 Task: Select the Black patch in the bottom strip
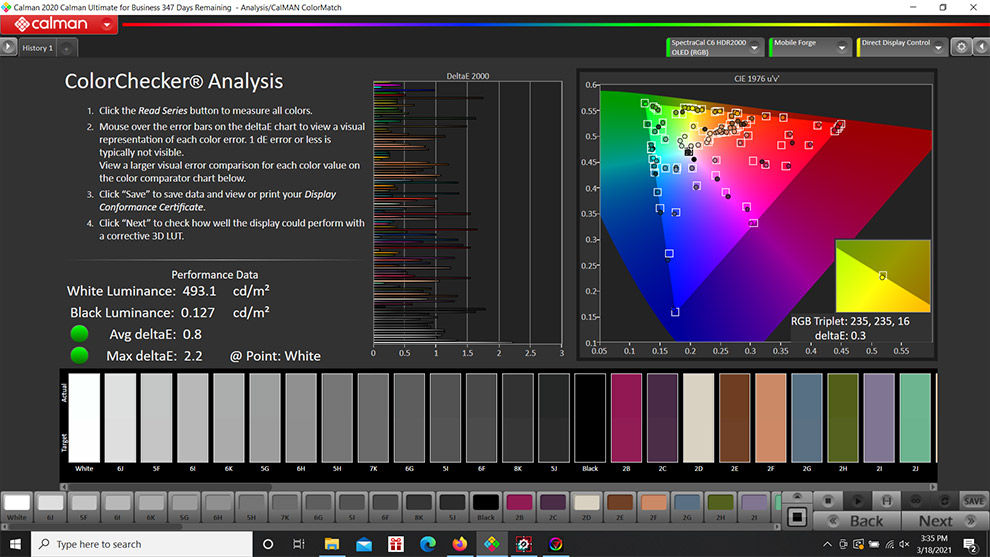point(486,506)
